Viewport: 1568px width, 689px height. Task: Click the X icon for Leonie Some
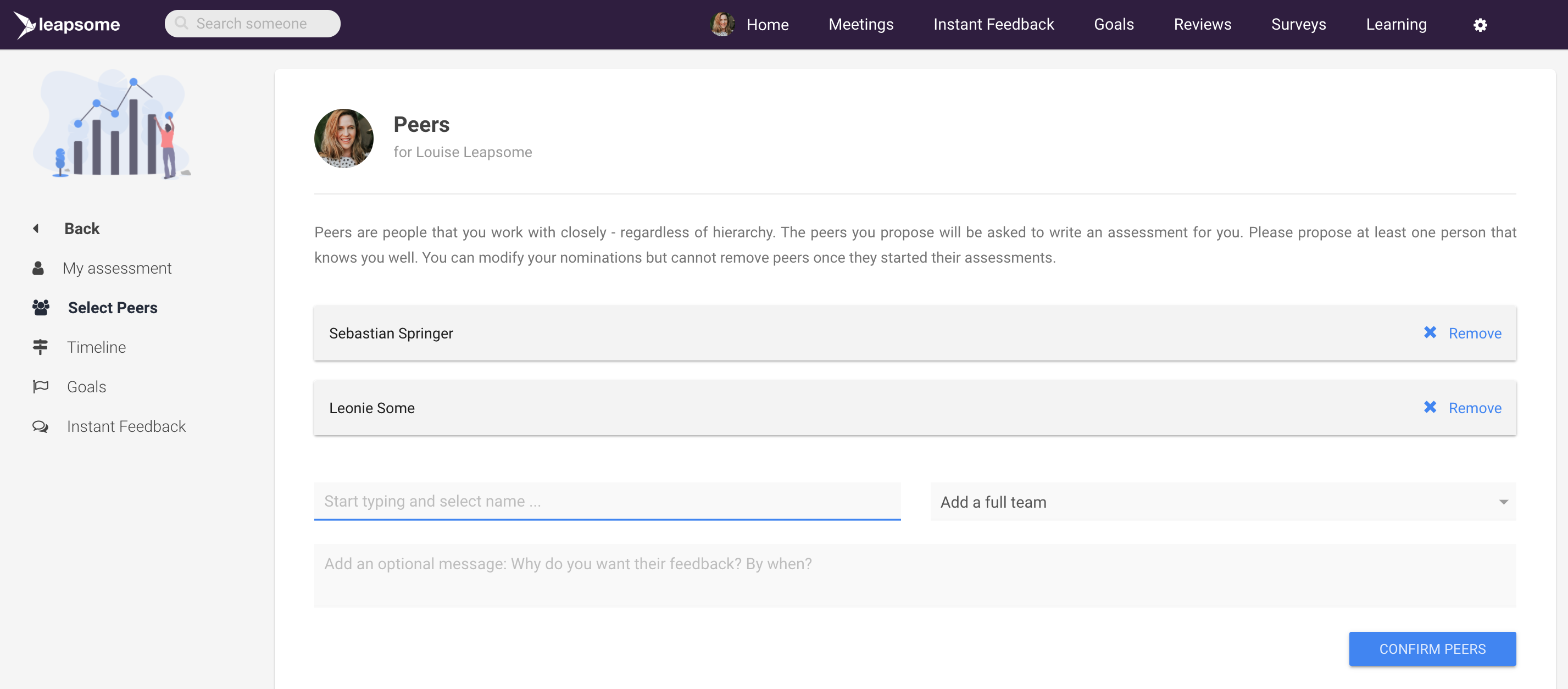[x=1430, y=407]
